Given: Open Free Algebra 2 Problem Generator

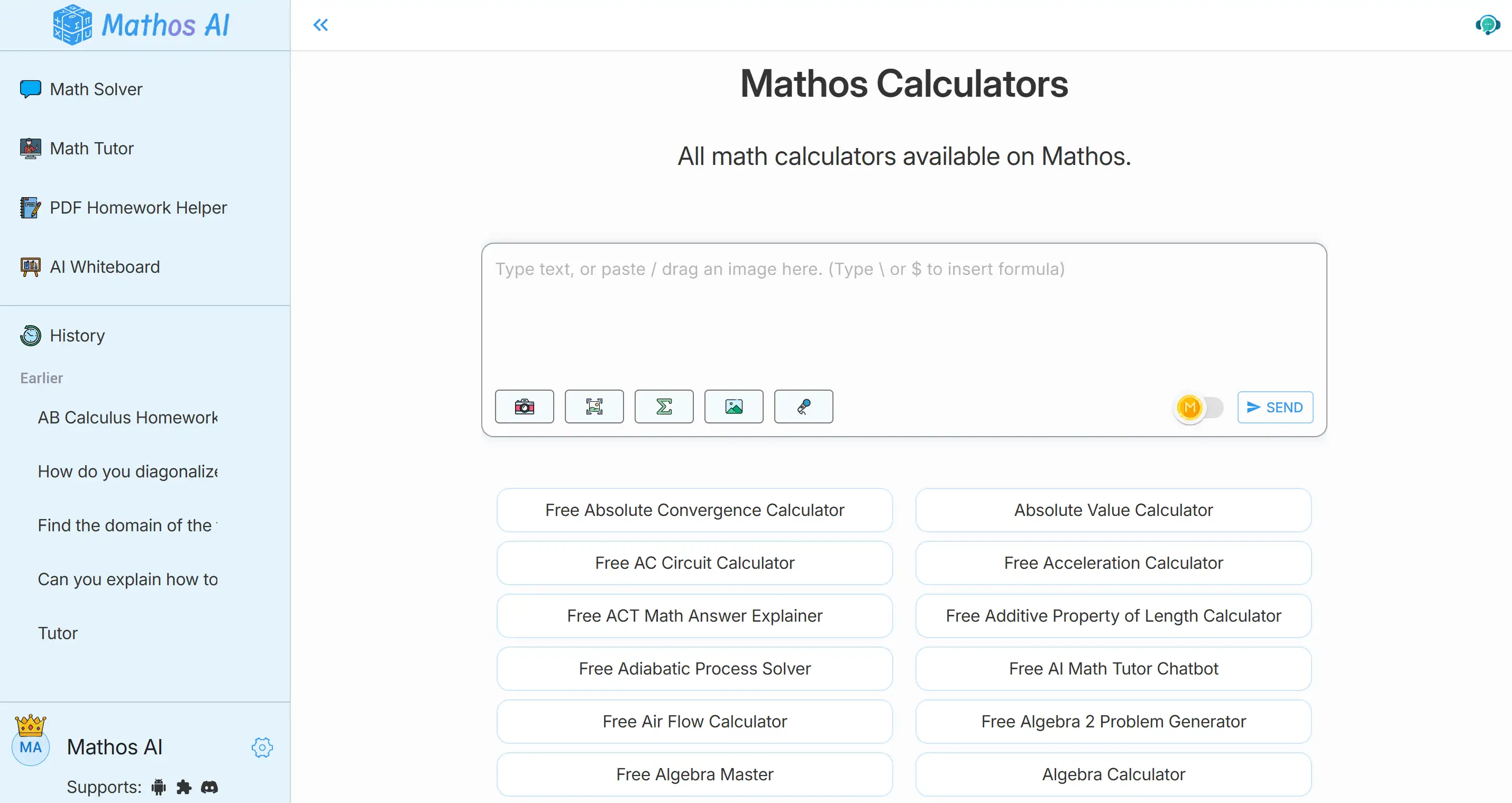Looking at the screenshot, I should coord(1113,722).
